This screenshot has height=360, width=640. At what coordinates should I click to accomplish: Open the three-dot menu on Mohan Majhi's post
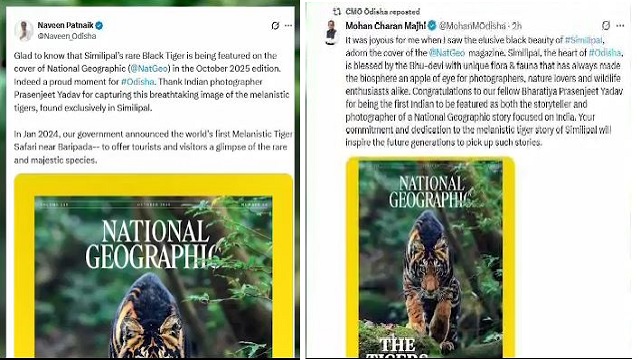(x=620, y=26)
